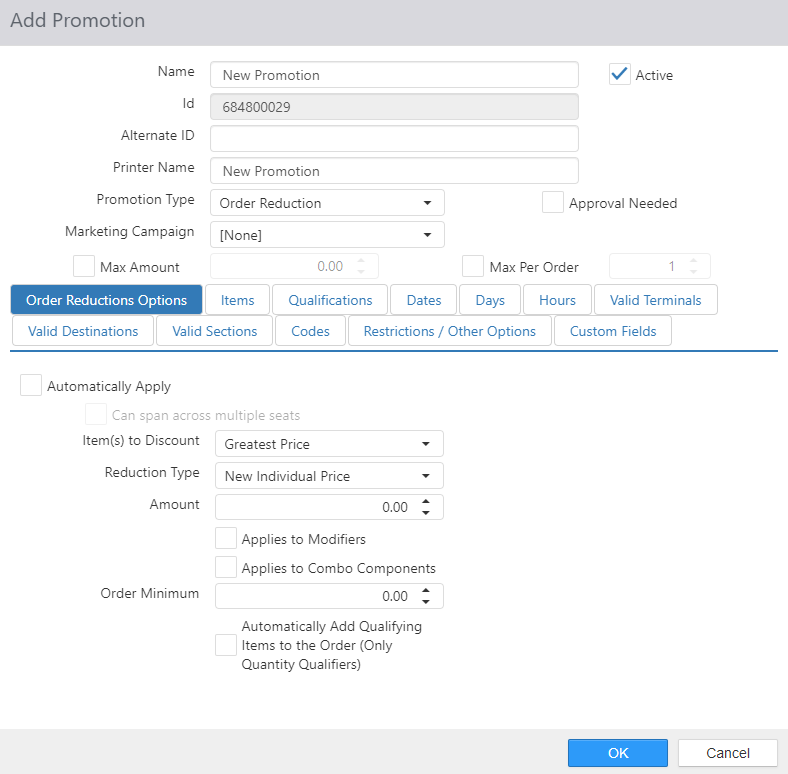Cancel the Add Promotion dialog
The image size is (788, 774).
tap(728, 753)
